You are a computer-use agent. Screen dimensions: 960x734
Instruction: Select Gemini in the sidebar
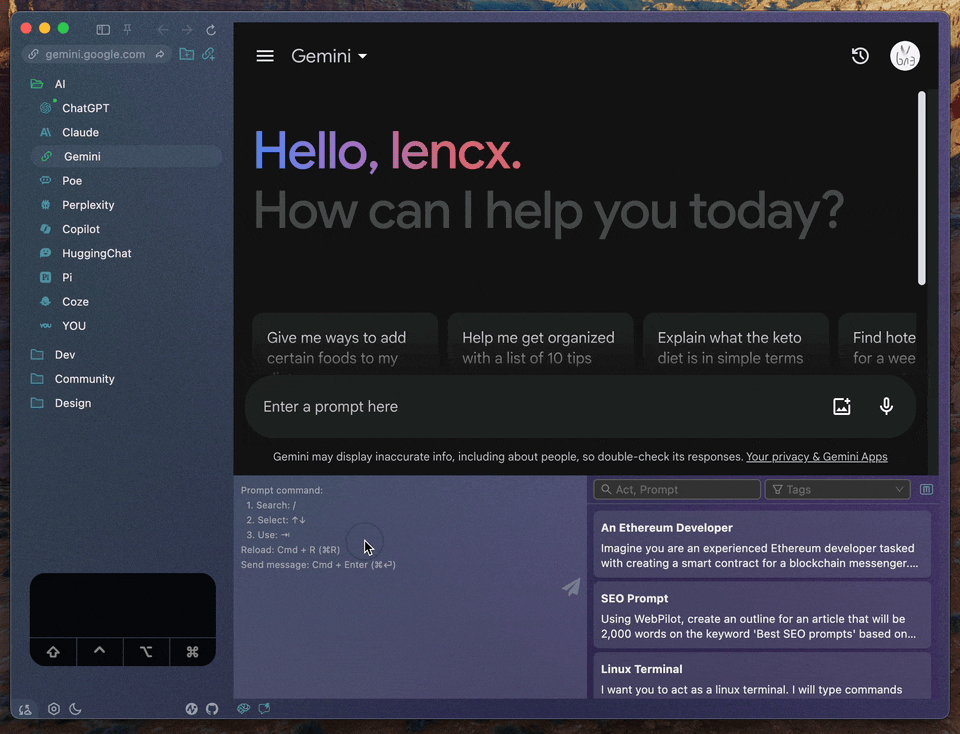pyautogui.click(x=126, y=157)
